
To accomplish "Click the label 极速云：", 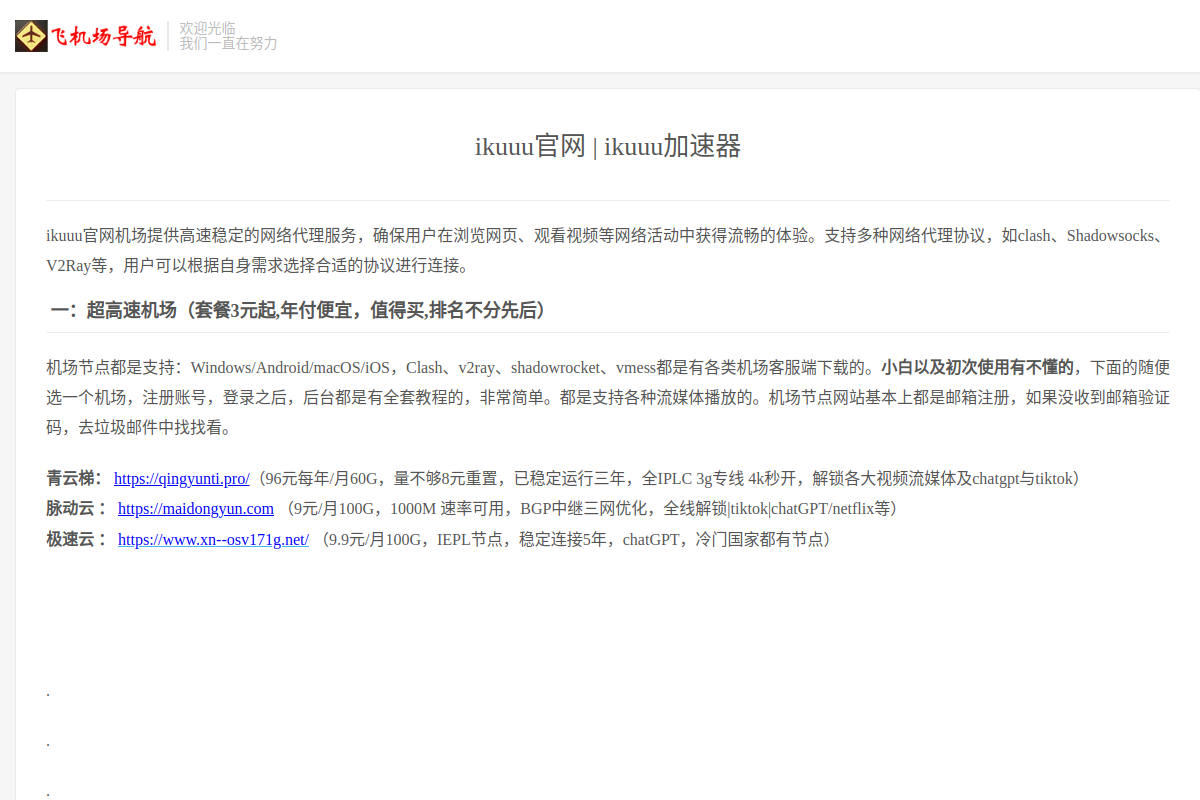I will point(76,540).
